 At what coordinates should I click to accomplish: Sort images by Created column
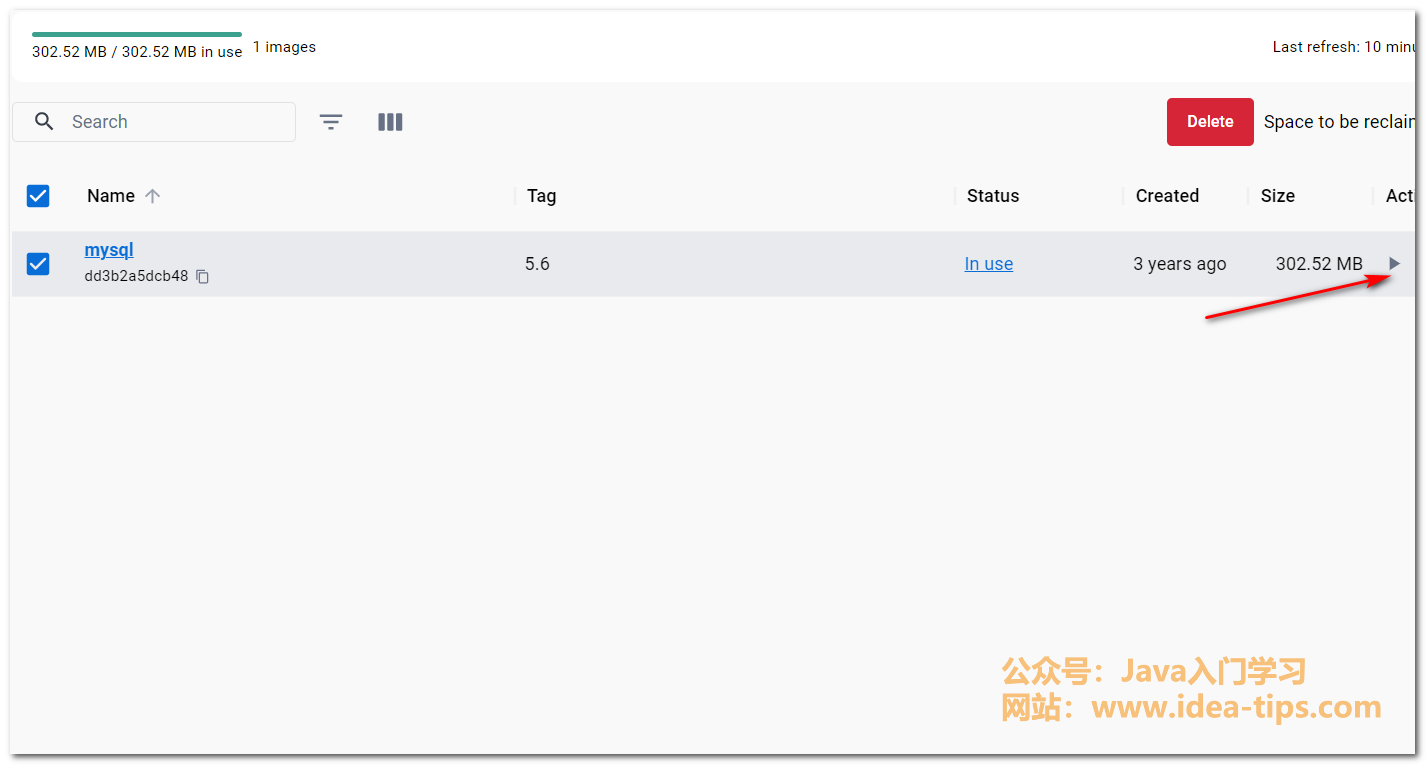[1167, 196]
